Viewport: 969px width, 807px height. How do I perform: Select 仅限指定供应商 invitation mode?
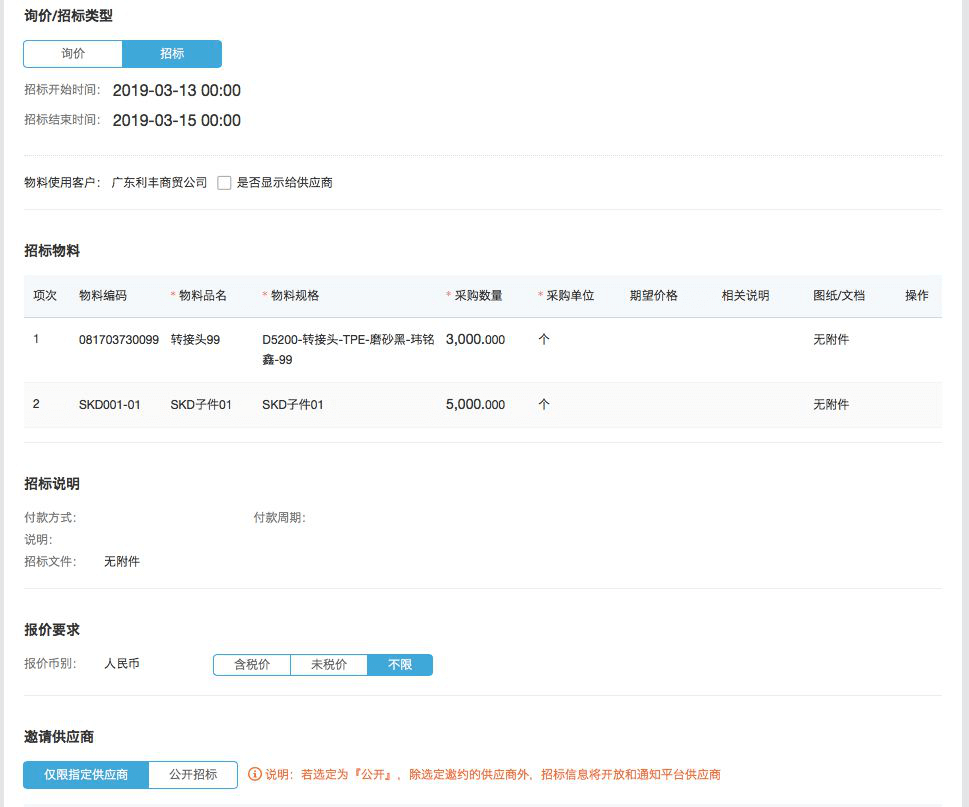86,775
